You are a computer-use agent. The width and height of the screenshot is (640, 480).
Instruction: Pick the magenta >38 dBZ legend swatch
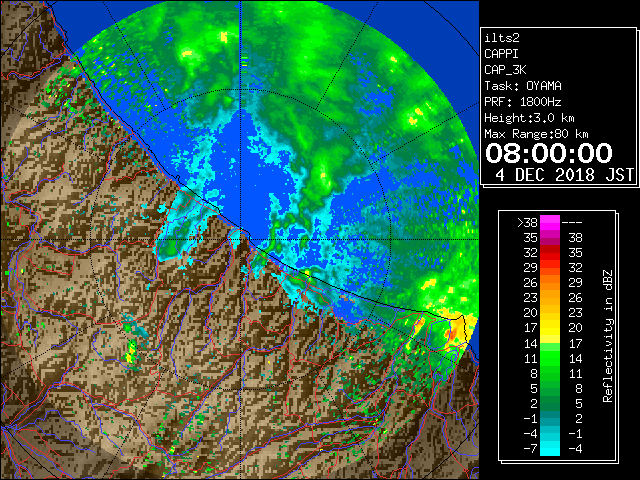[550, 222]
